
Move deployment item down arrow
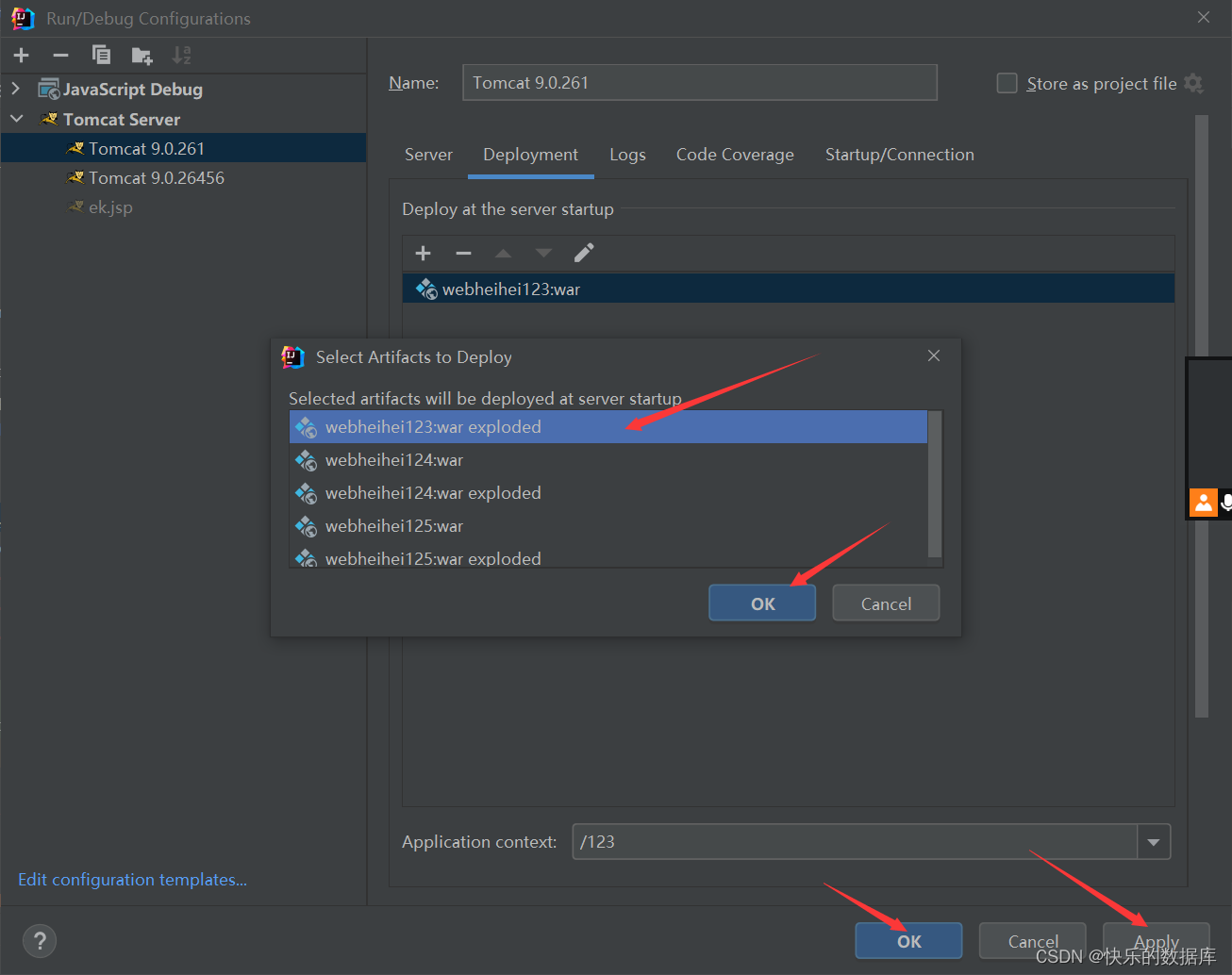pyautogui.click(x=543, y=253)
